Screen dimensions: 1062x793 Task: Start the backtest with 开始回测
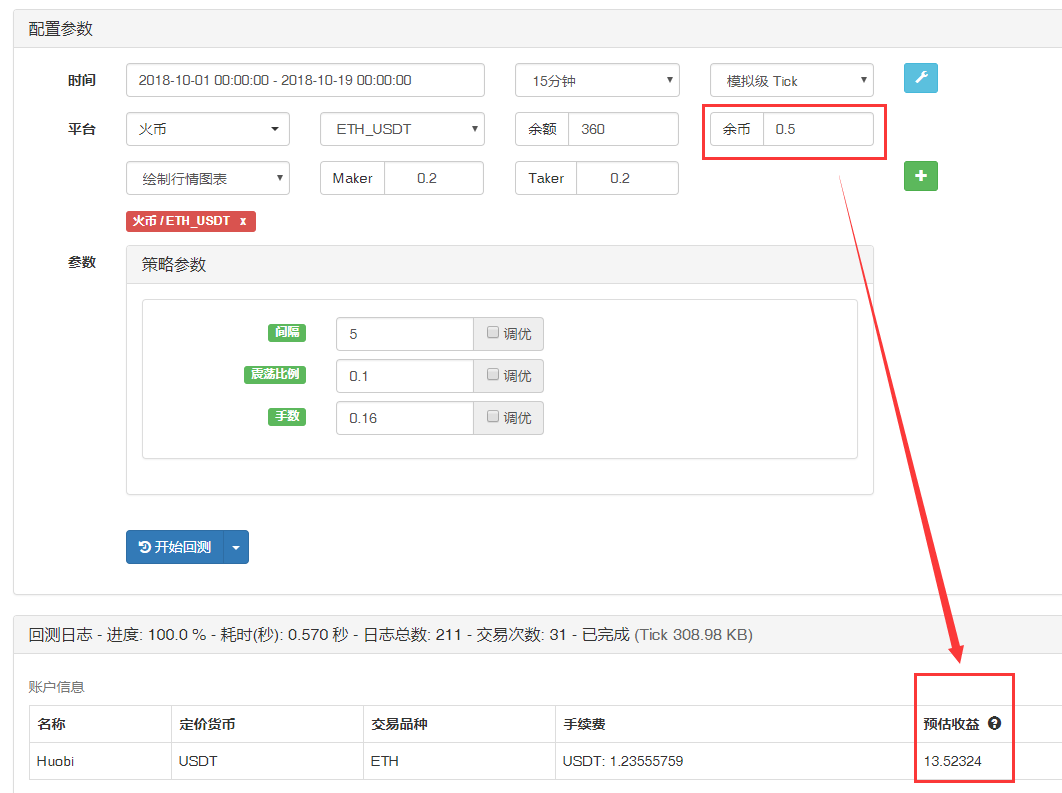(180, 547)
